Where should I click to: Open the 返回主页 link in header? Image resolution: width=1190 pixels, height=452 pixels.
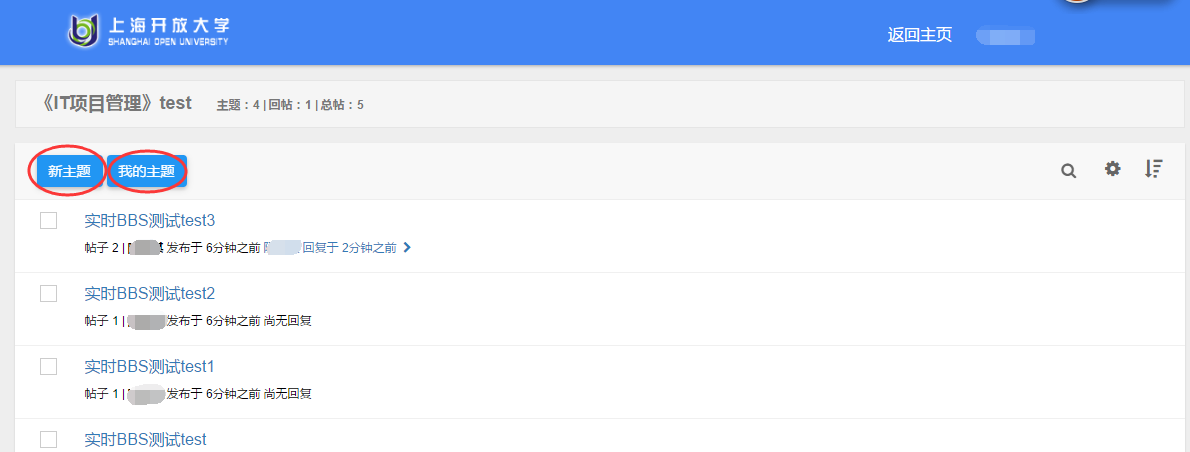920,35
